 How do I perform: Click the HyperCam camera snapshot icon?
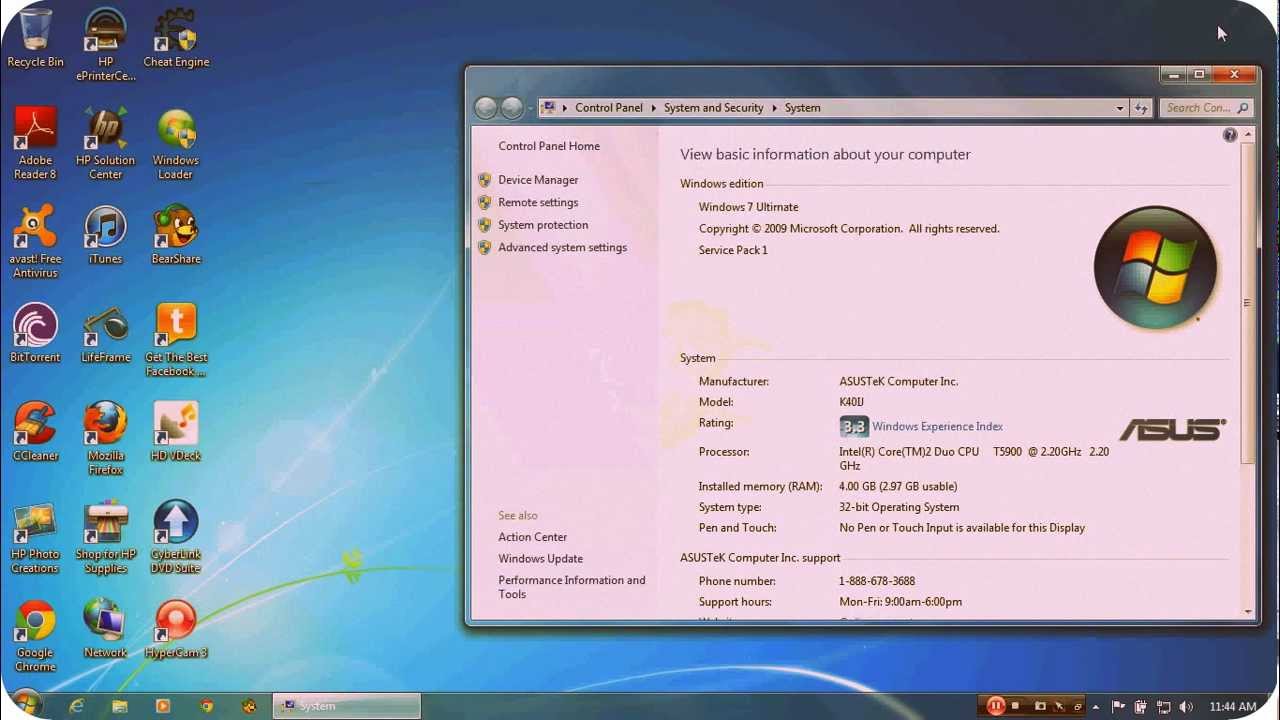pyautogui.click(x=1040, y=706)
